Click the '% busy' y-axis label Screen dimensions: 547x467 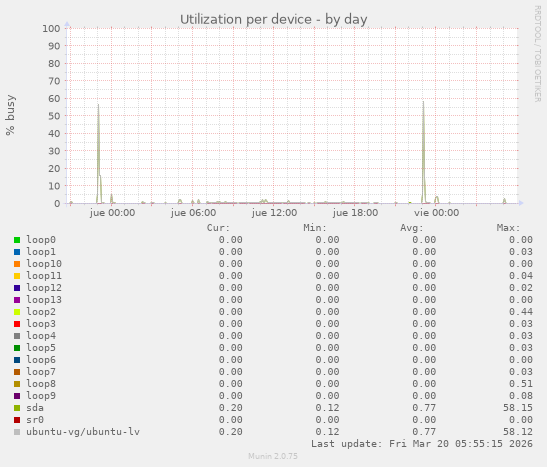click(10, 115)
